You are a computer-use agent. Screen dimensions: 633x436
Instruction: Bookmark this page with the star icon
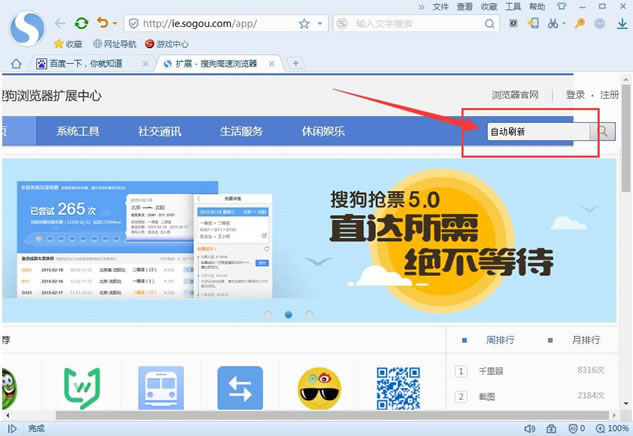tap(304, 24)
